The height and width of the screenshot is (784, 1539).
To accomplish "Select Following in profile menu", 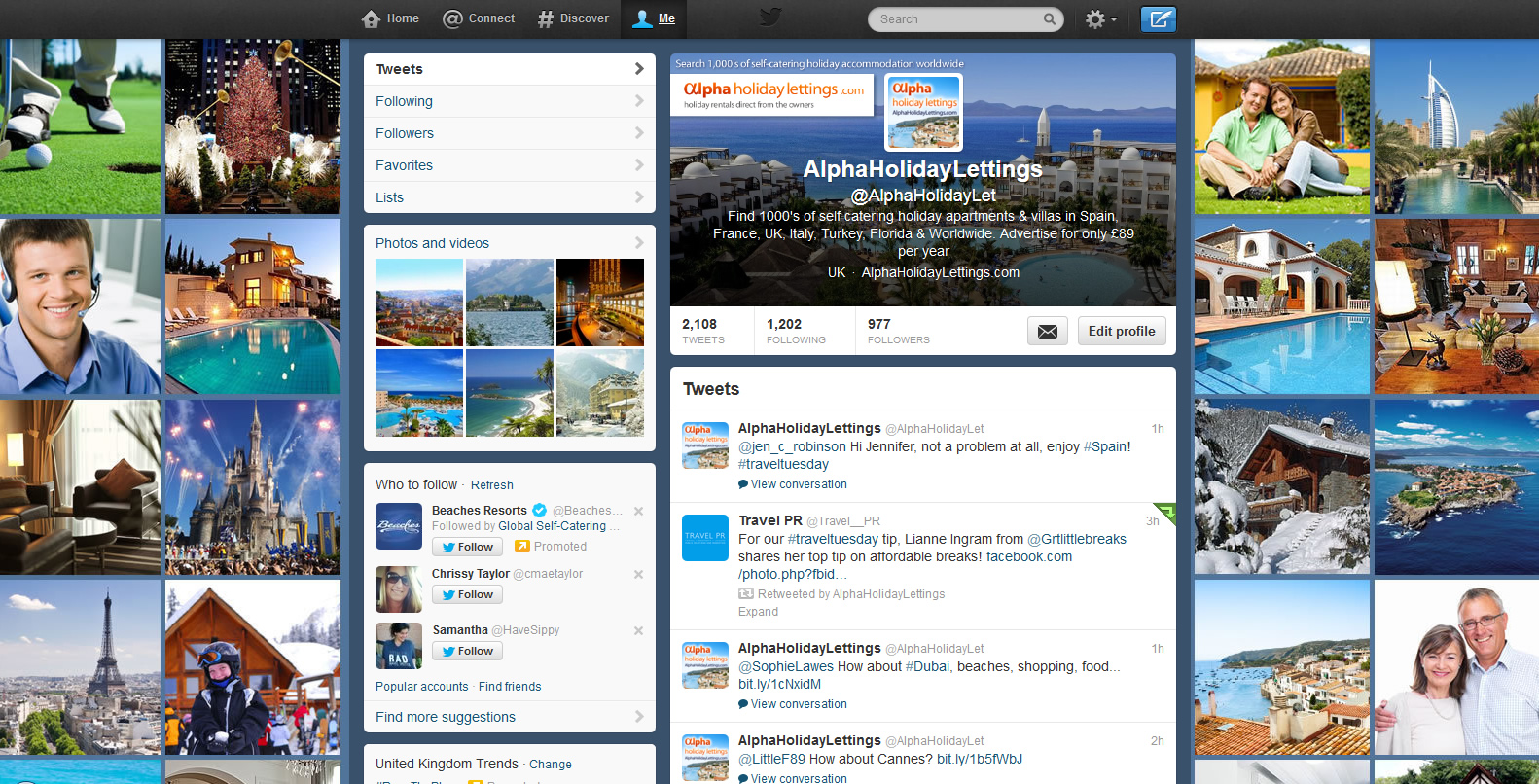I will click(x=510, y=101).
